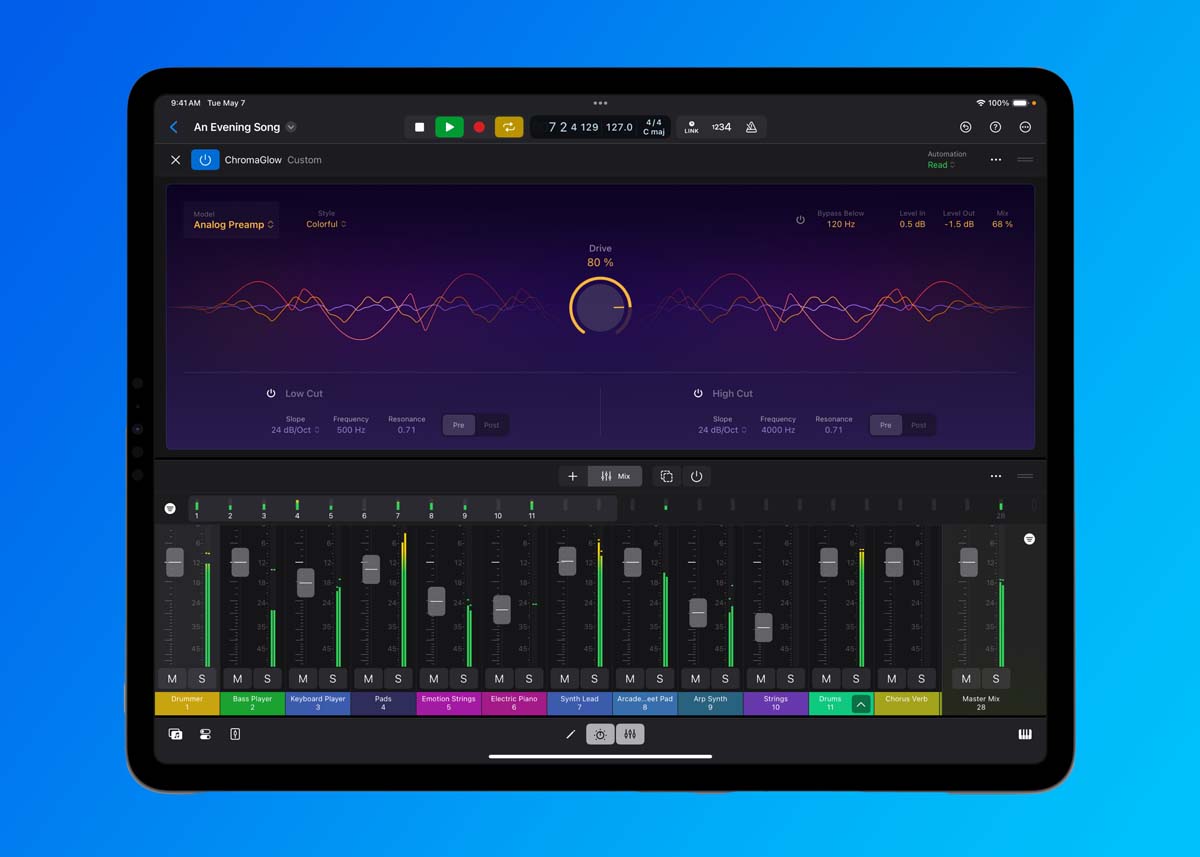Toggle the metronome icon
Screen dimensions: 1200x857
coord(751,127)
